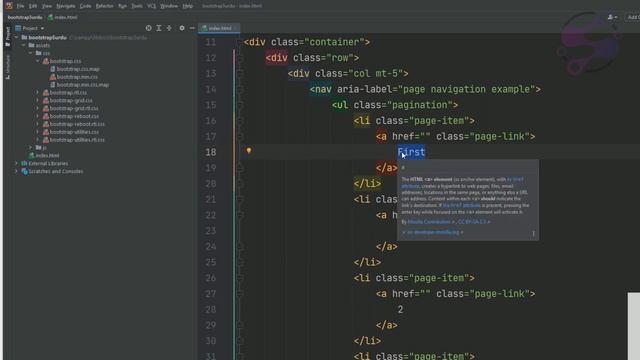Click the selected text First on line 18
The image size is (640, 360).
(411, 152)
